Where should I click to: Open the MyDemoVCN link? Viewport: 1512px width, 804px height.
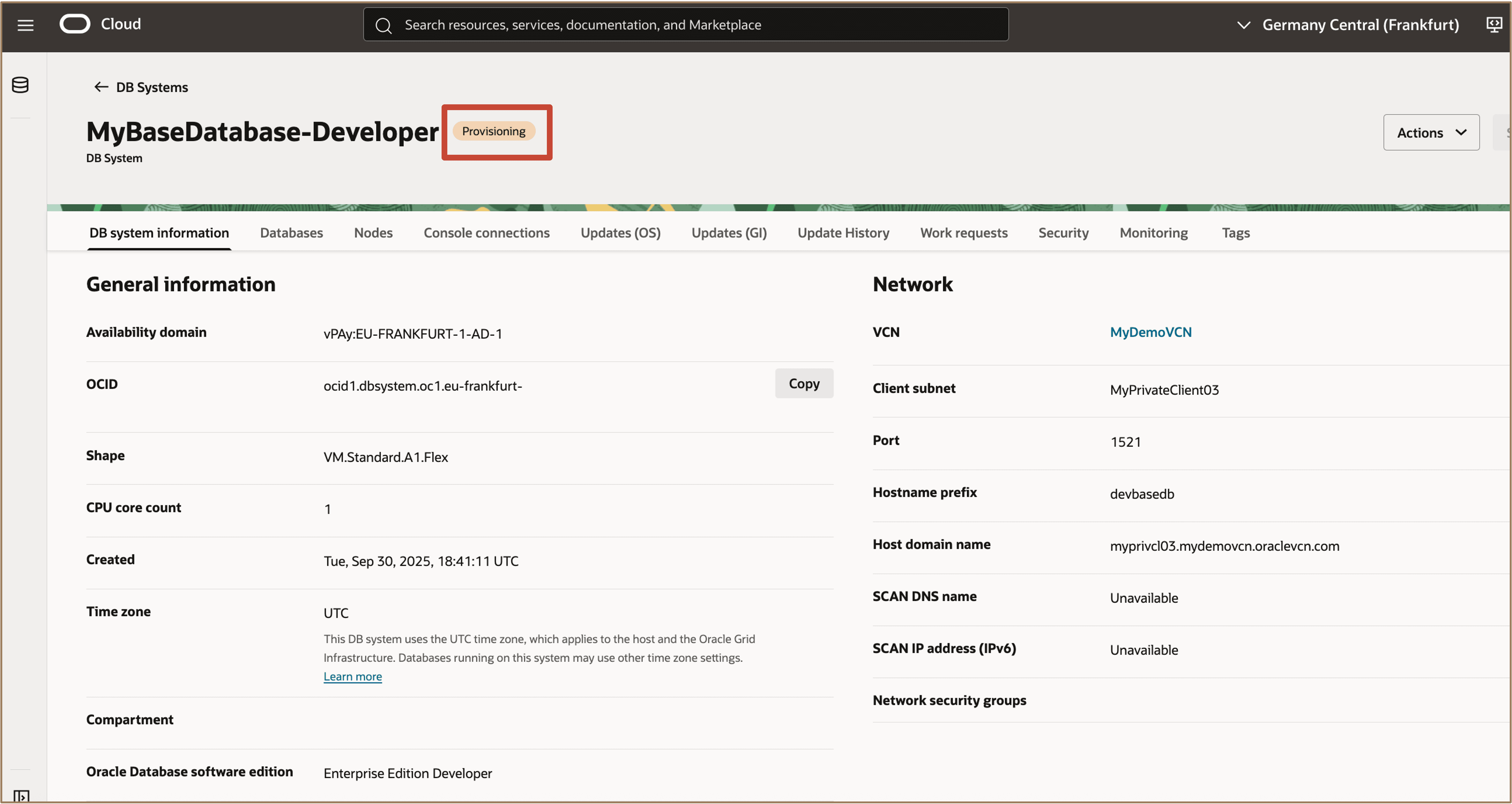pos(1151,331)
